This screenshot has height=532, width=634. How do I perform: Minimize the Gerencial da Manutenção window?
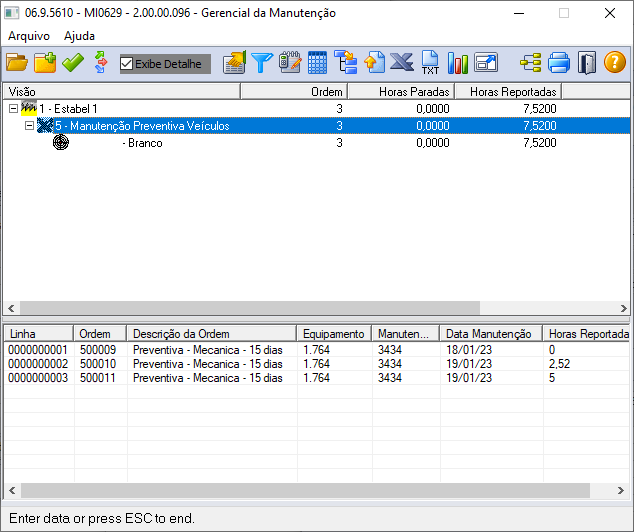pos(519,13)
